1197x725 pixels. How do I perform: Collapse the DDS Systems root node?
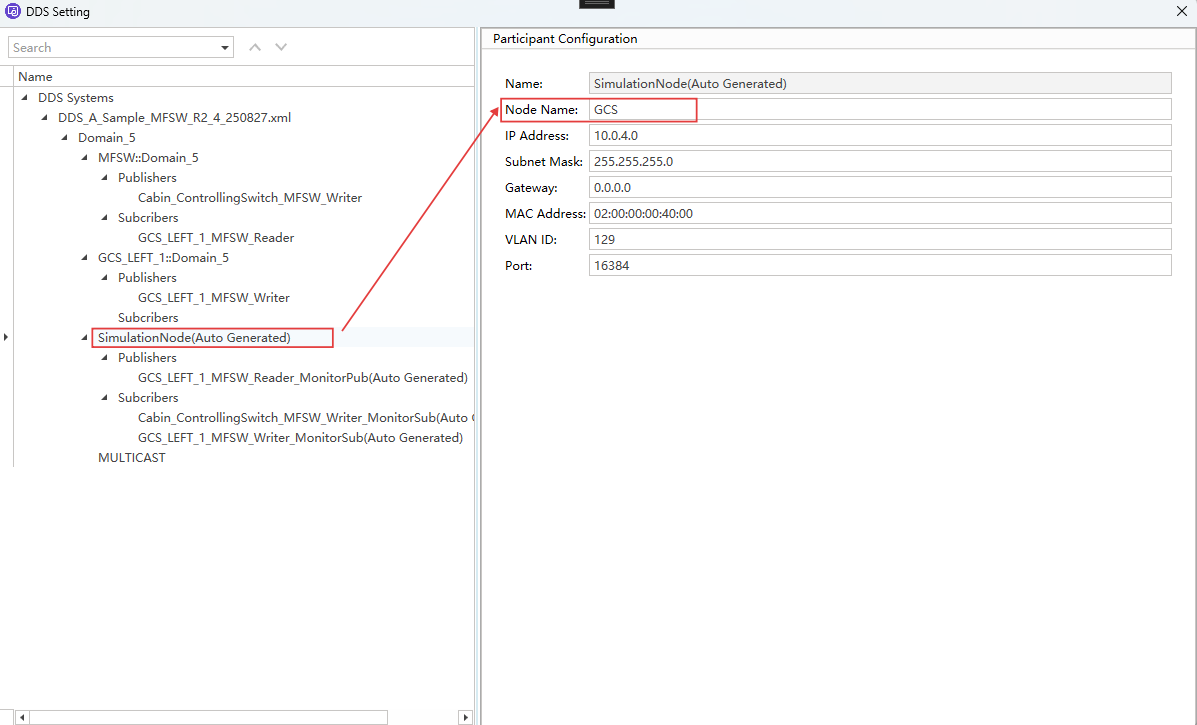click(24, 98)
